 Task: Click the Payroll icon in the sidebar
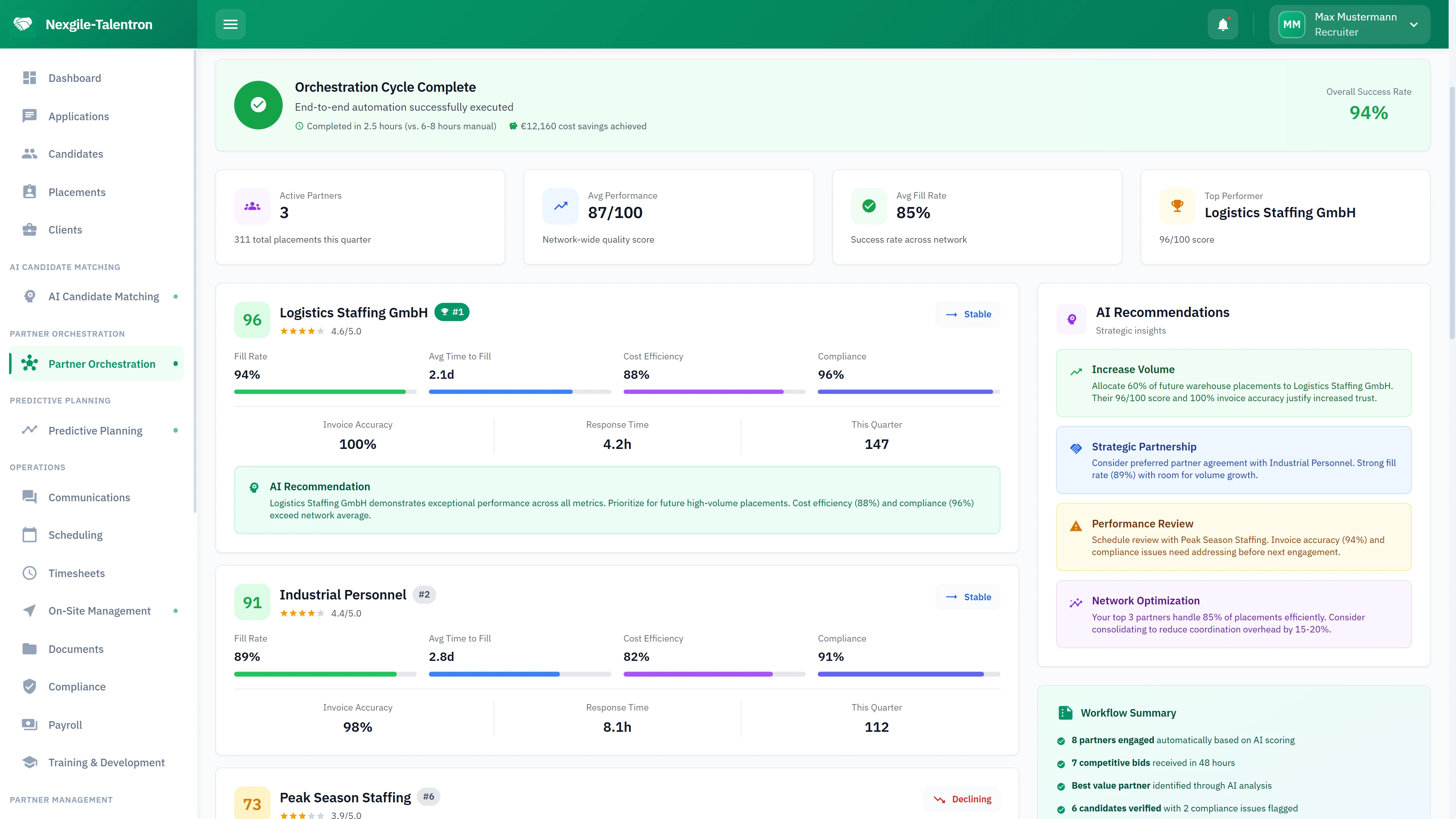tap(30, 725)
